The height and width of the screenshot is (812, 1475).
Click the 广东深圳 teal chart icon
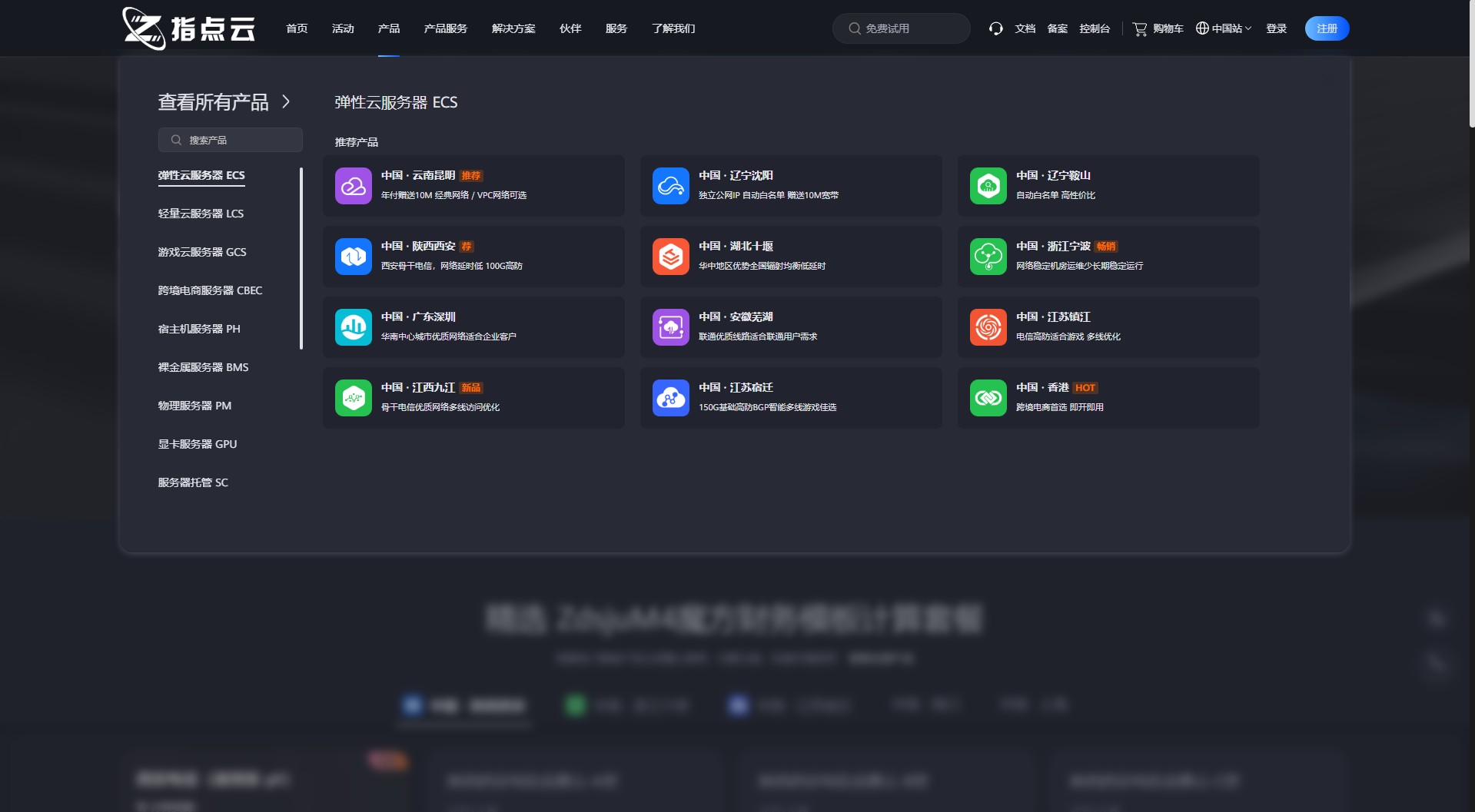tap(354, 327)
